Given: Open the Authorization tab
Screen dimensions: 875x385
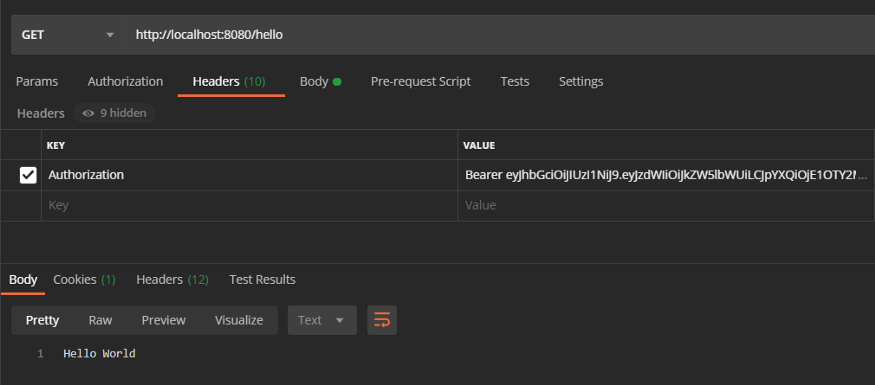Looking at the screenshot, I should pyautogui.click(x=125, y=81).
